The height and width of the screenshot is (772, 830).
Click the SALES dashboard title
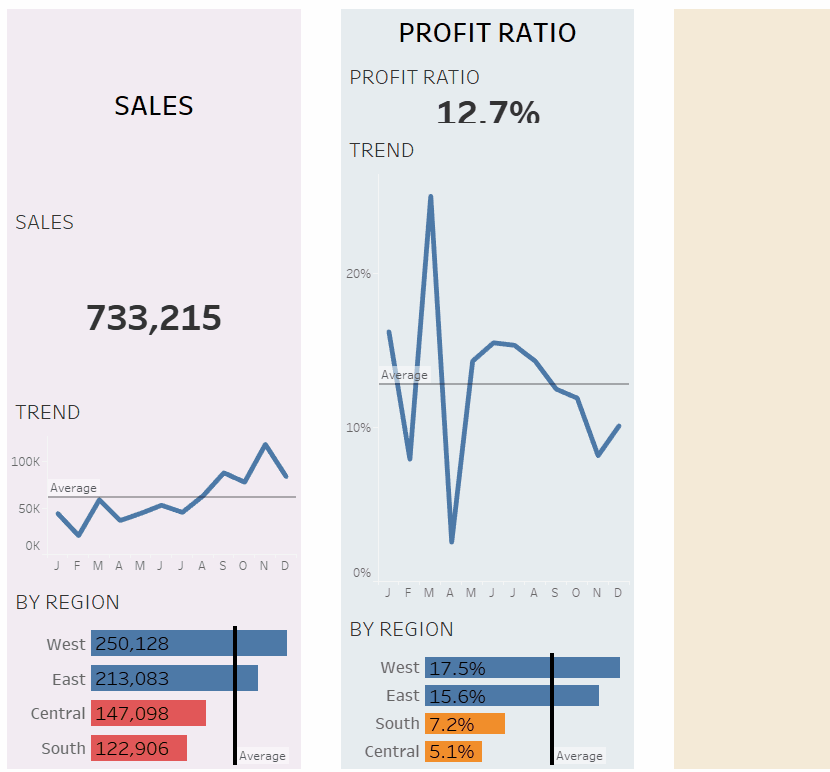click(154, 106)
